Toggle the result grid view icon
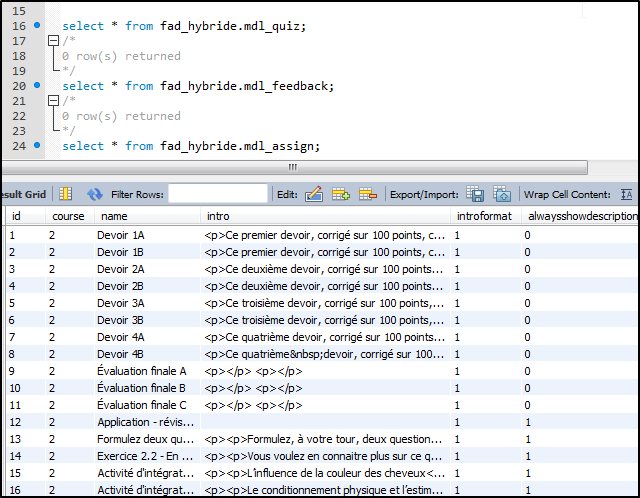The height and width of the screenshot is (498, 640). point(65,194)
